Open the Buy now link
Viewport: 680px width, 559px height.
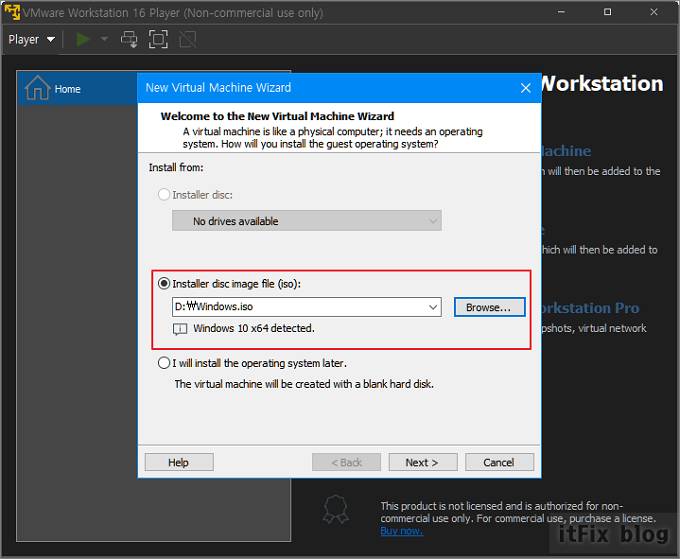401,531
